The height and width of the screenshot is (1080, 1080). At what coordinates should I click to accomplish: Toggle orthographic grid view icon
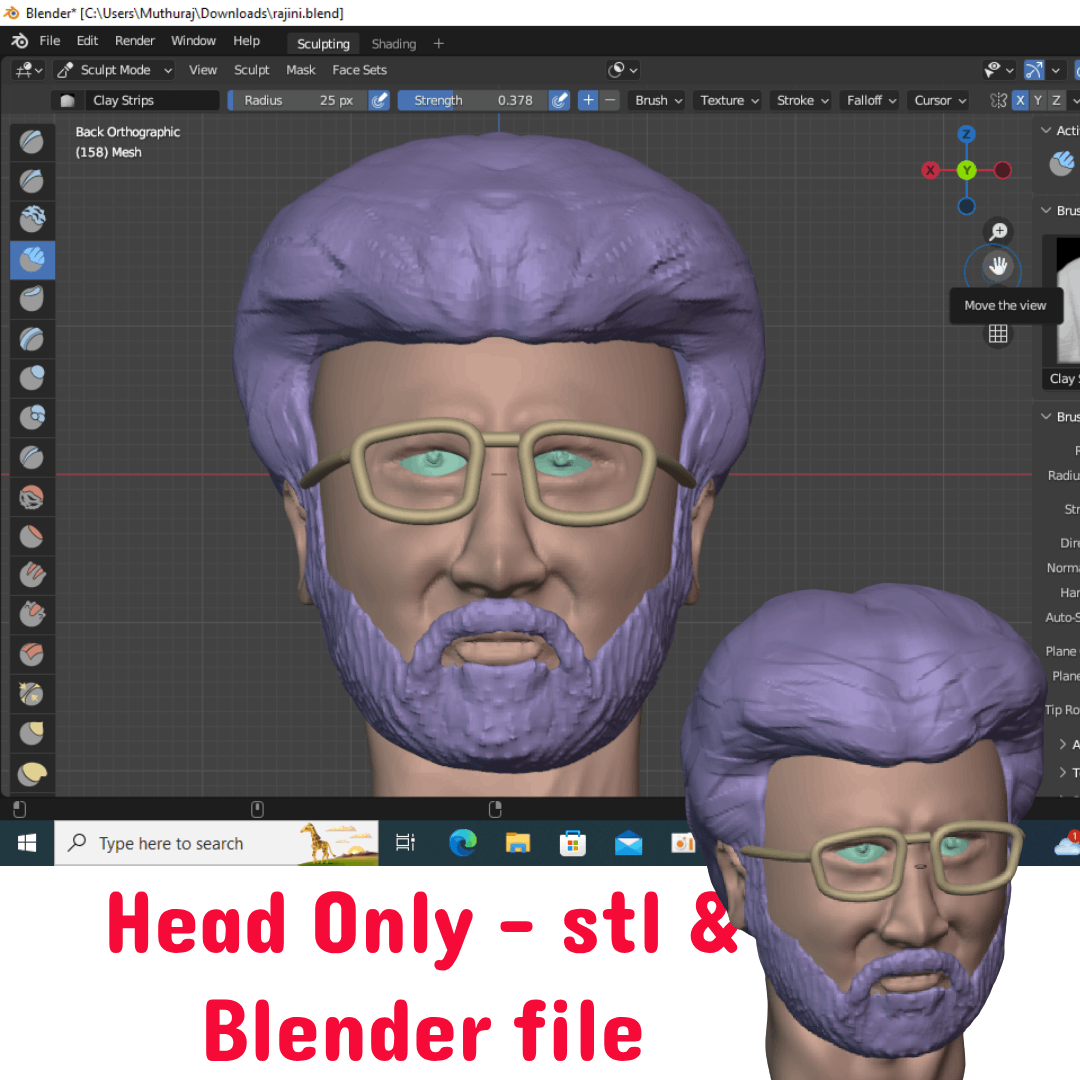(998, 335)
